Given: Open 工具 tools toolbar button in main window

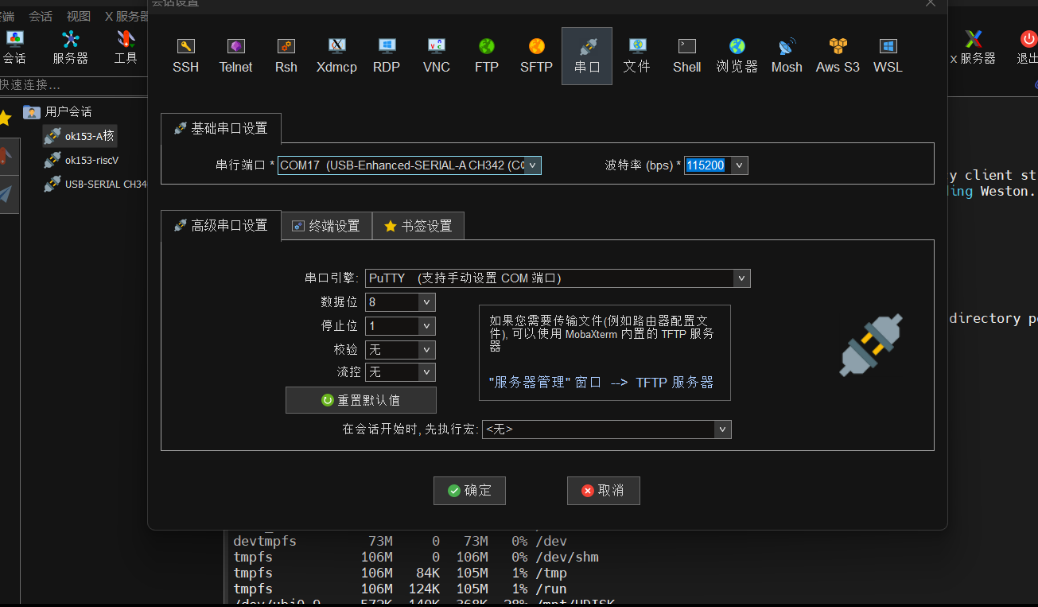Looking at the screenshot, I should (x=125, y=48).
